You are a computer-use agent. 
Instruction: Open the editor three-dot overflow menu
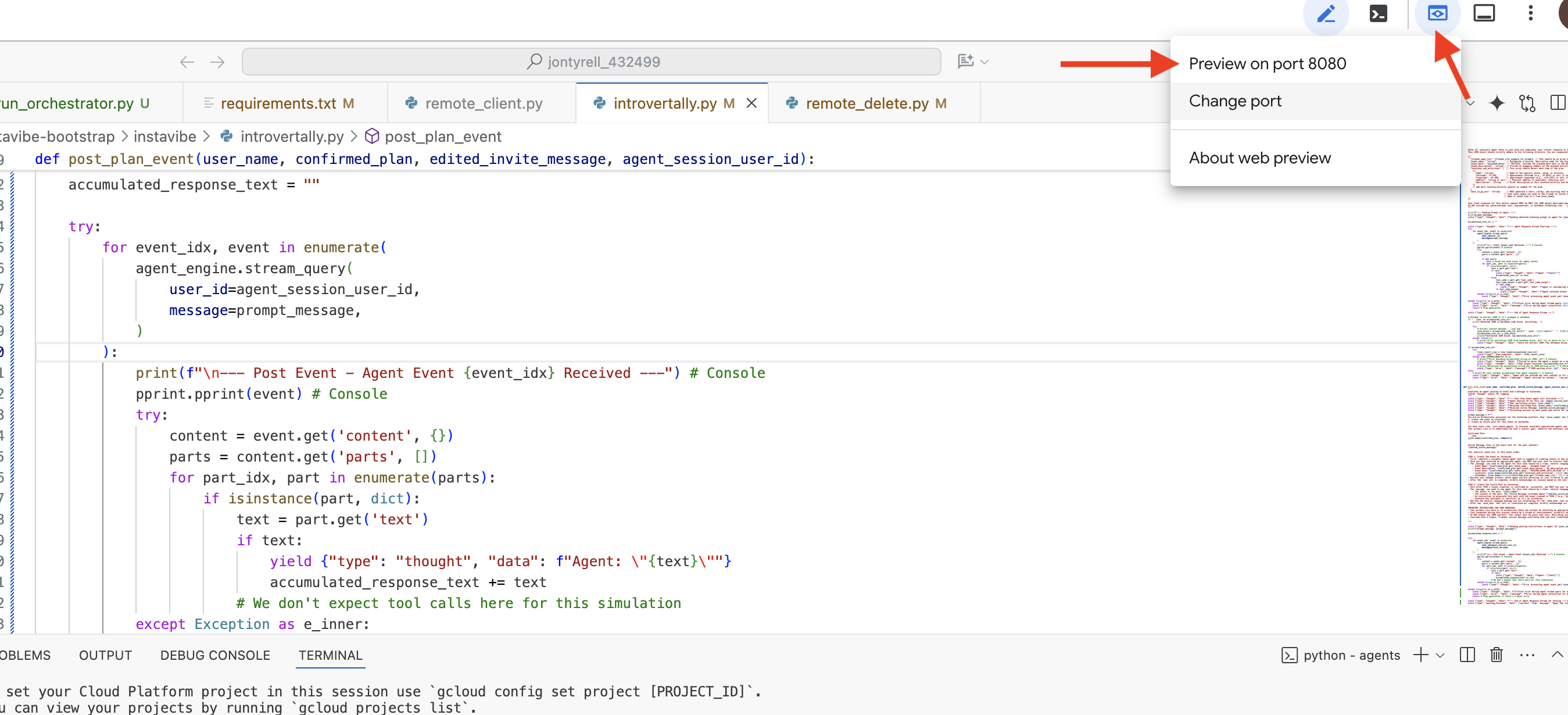tap(1531, 13)
